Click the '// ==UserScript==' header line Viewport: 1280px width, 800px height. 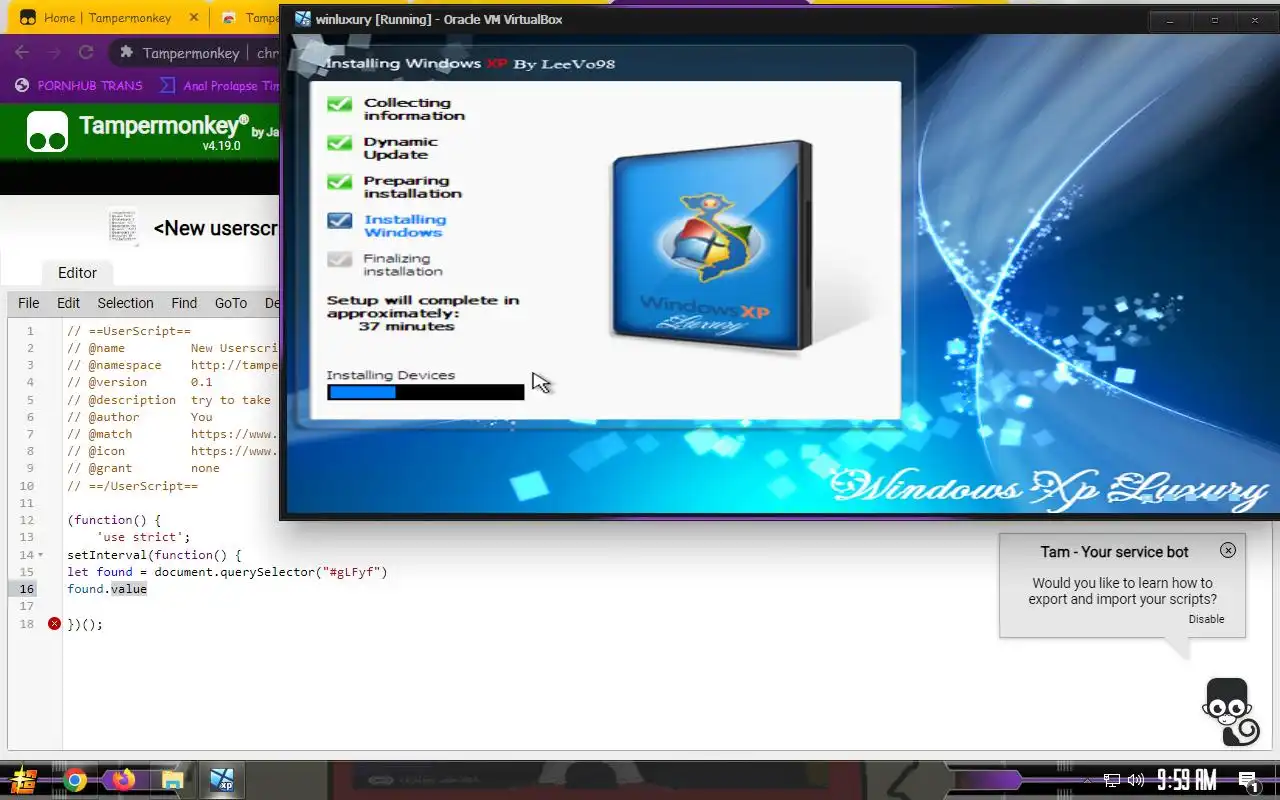[128, 331]
